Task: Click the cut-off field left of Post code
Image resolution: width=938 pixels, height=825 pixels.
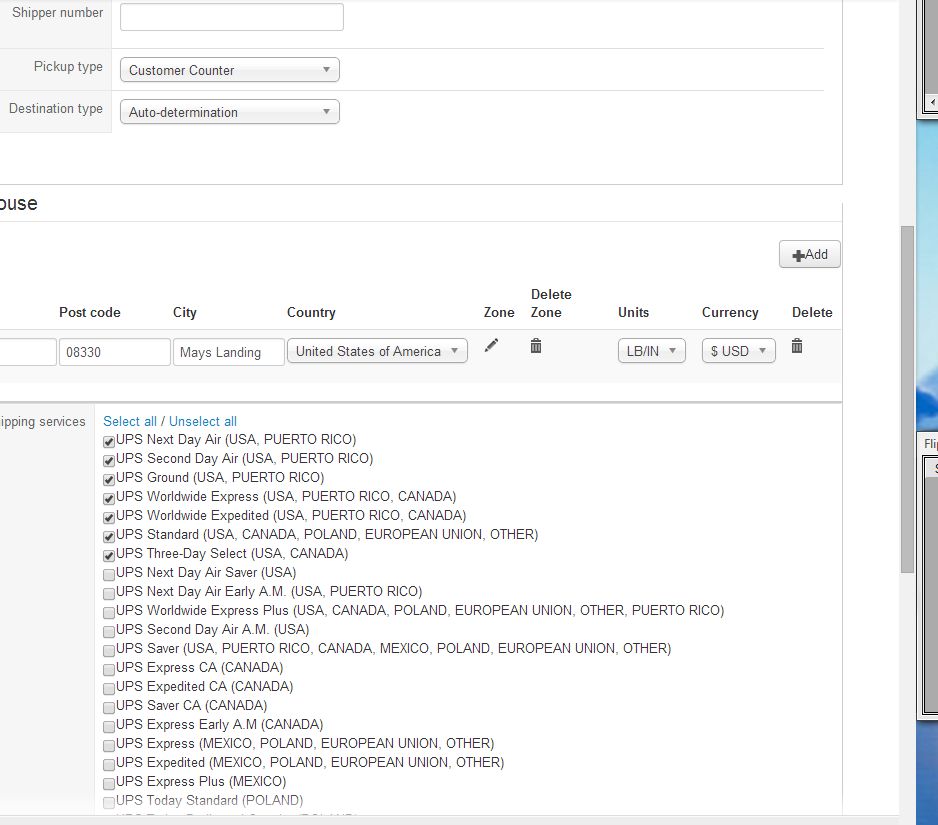Action: [28, 352]
